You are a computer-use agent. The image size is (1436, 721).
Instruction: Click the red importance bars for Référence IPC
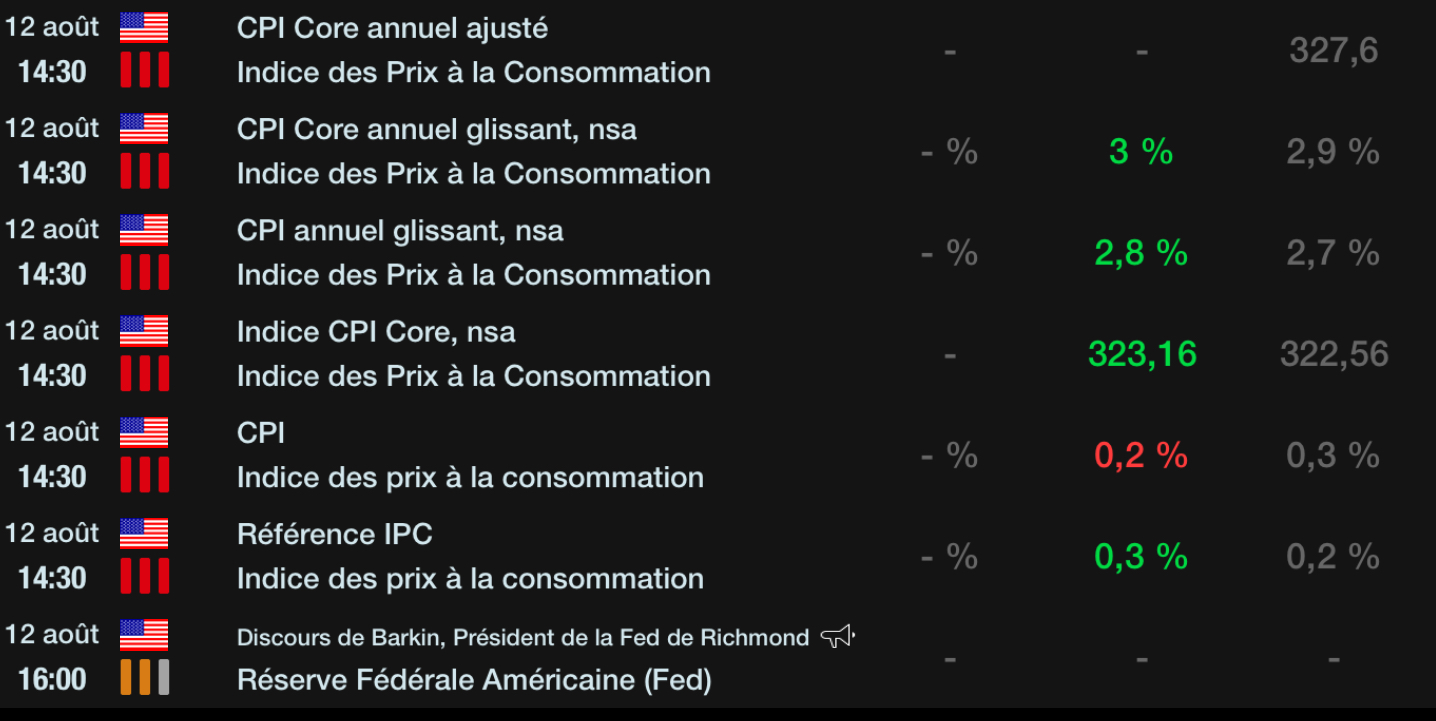[x=145, y=578]
